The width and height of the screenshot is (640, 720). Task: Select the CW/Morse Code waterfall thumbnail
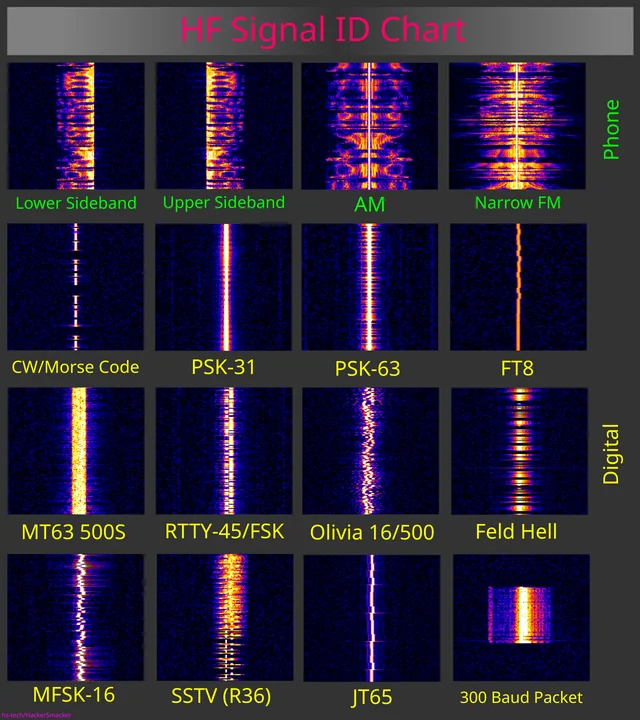coord(76,287)
